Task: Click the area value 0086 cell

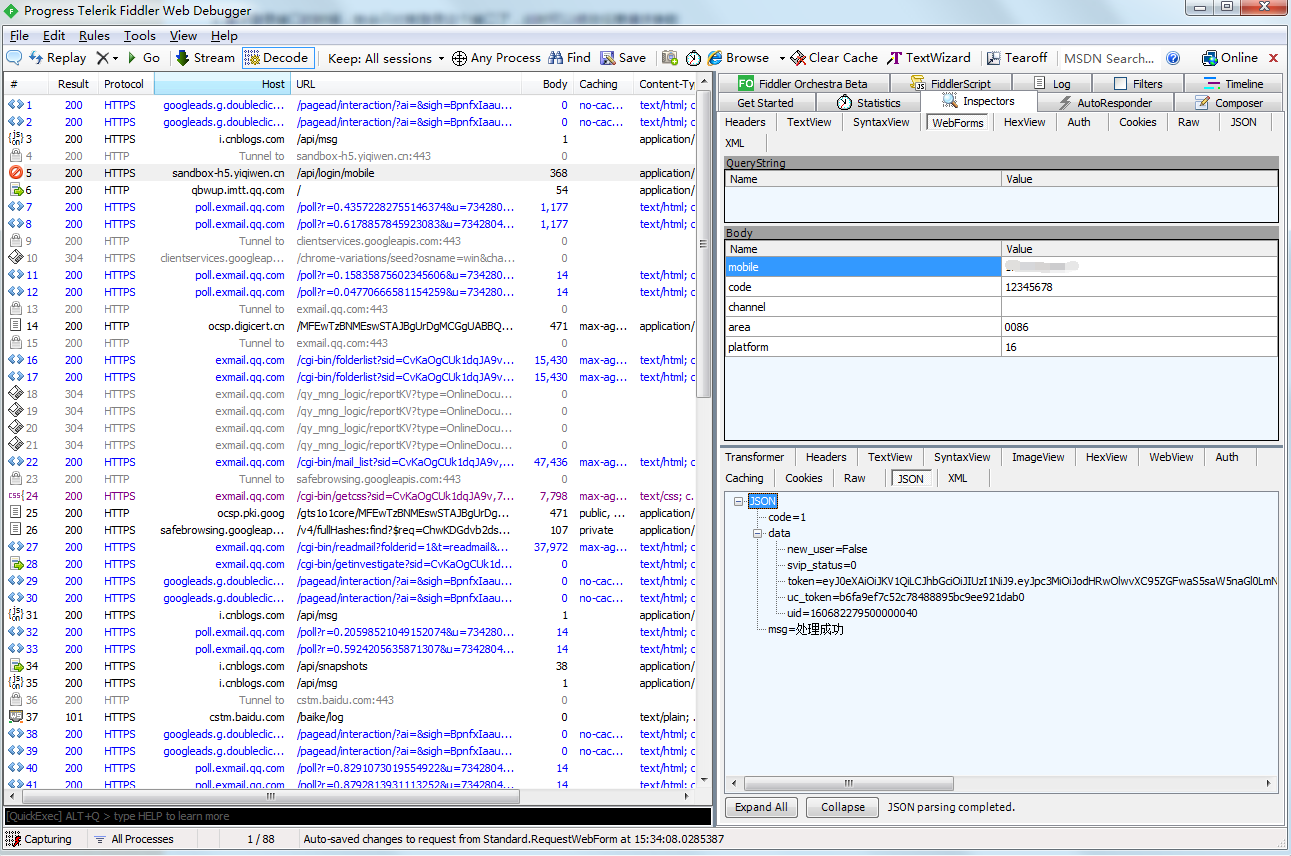Action: click(1140, 327)
